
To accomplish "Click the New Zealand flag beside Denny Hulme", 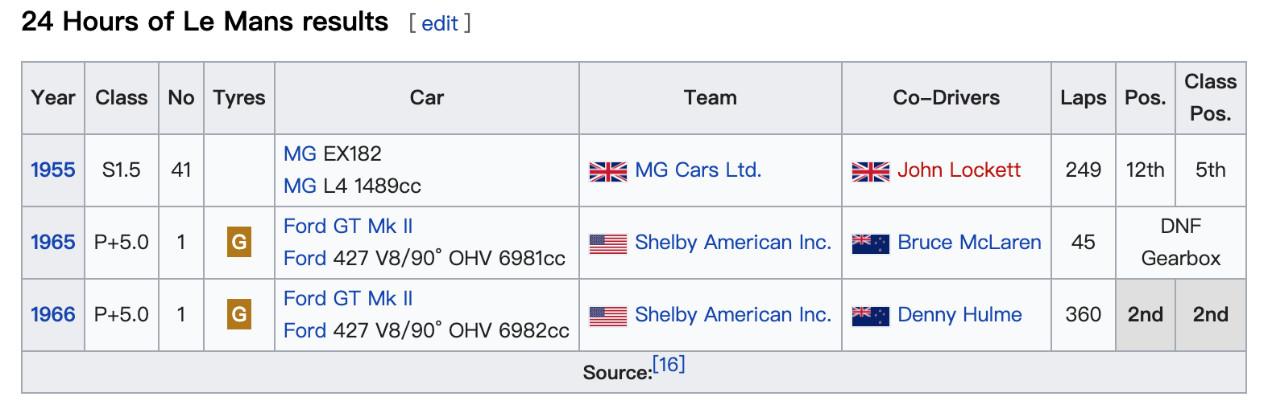I will tap(870, 316).
